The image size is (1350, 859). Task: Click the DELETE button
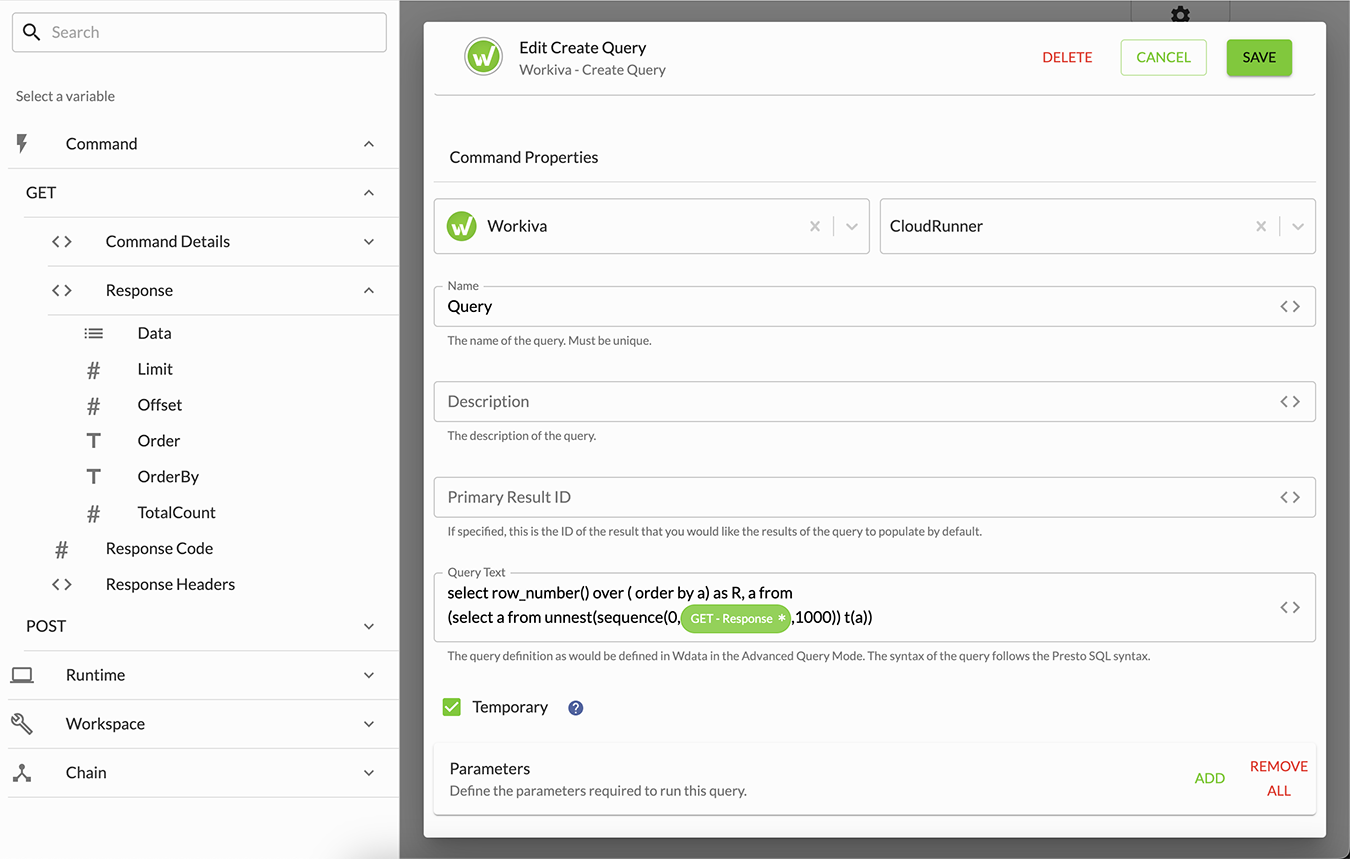1067,58
